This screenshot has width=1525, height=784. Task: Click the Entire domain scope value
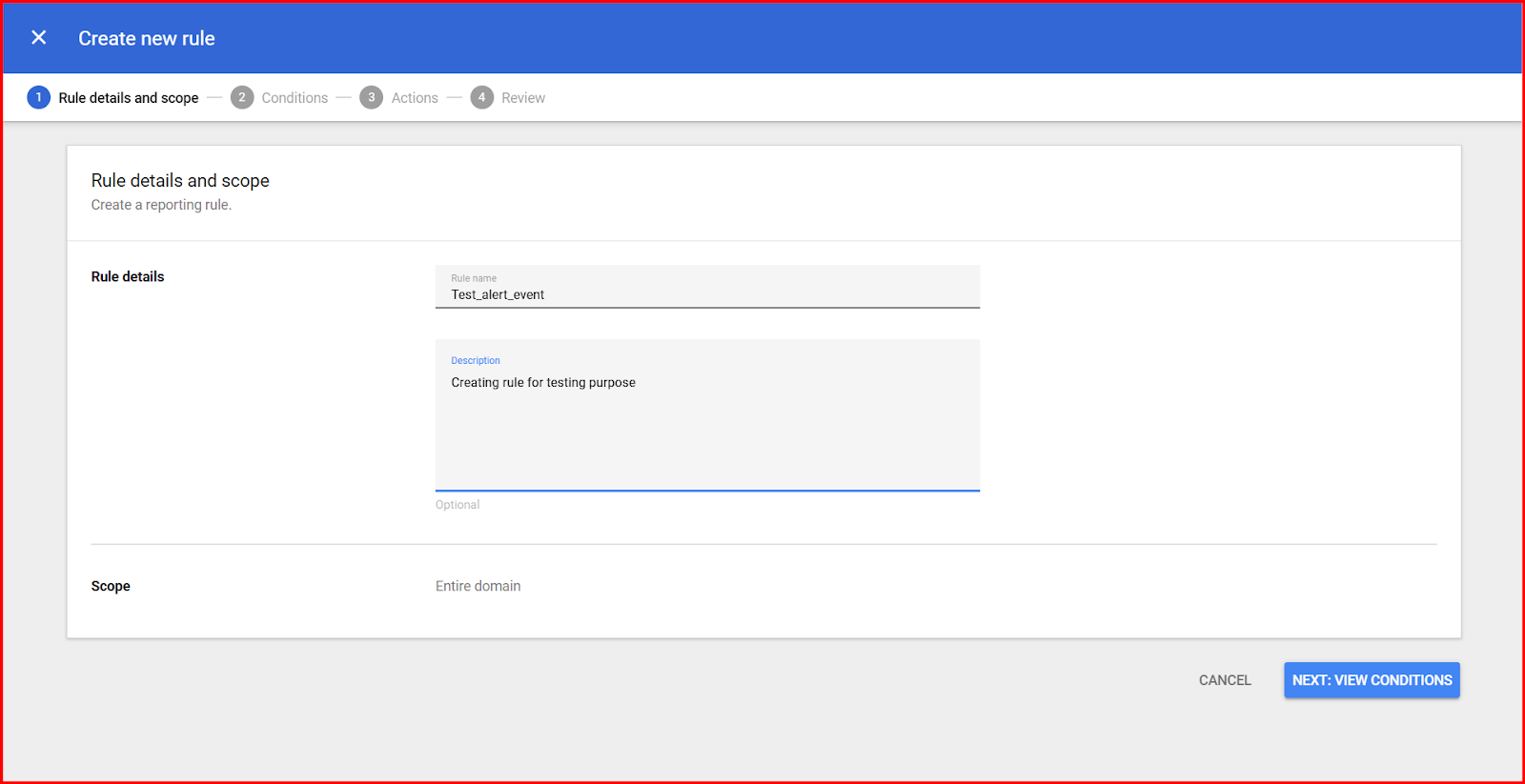click(x=478, y=586)
